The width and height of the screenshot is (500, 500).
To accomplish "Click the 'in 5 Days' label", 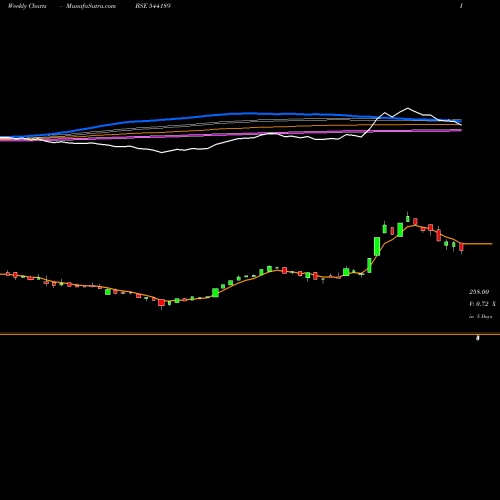I will coord(480,316).
